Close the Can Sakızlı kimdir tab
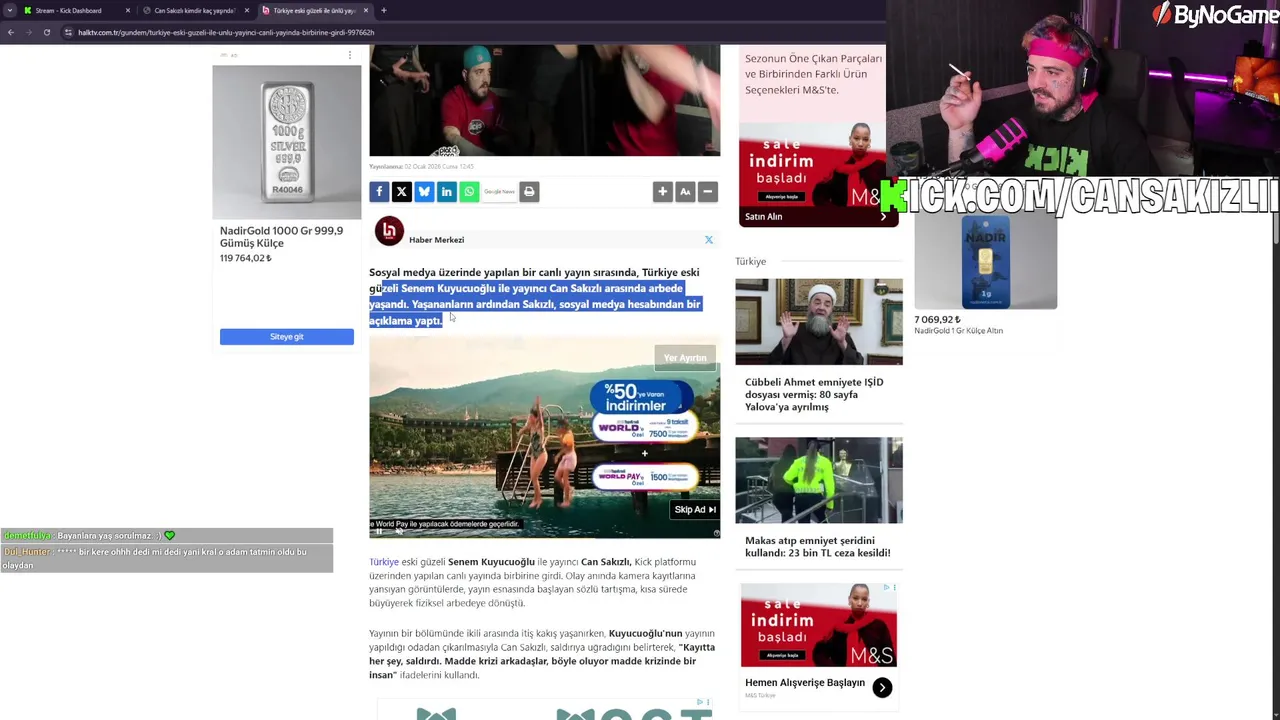The image size is (1280, 720). pos(246,10)
